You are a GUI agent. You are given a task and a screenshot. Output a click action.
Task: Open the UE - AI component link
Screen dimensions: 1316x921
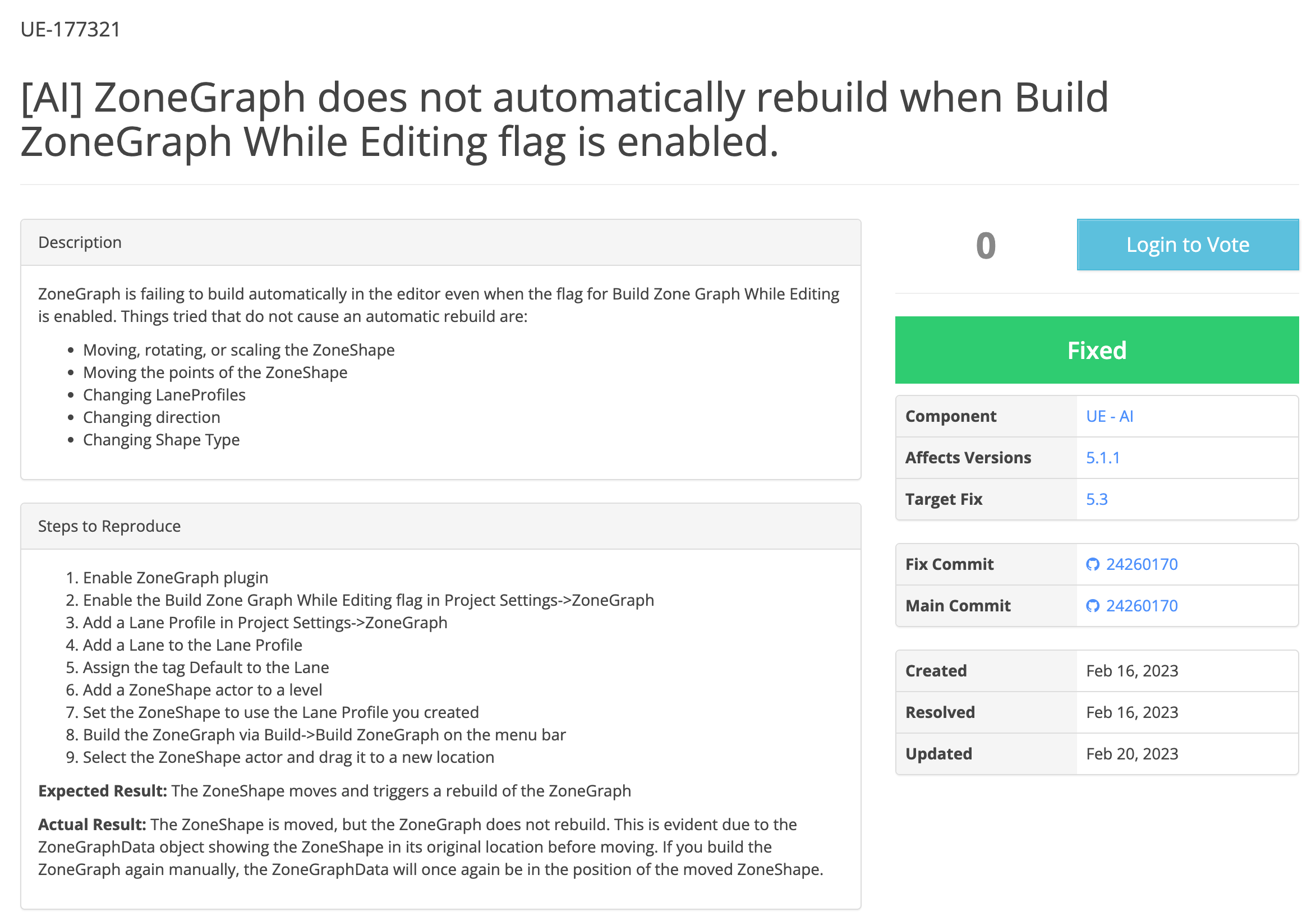click(1109, 416)
